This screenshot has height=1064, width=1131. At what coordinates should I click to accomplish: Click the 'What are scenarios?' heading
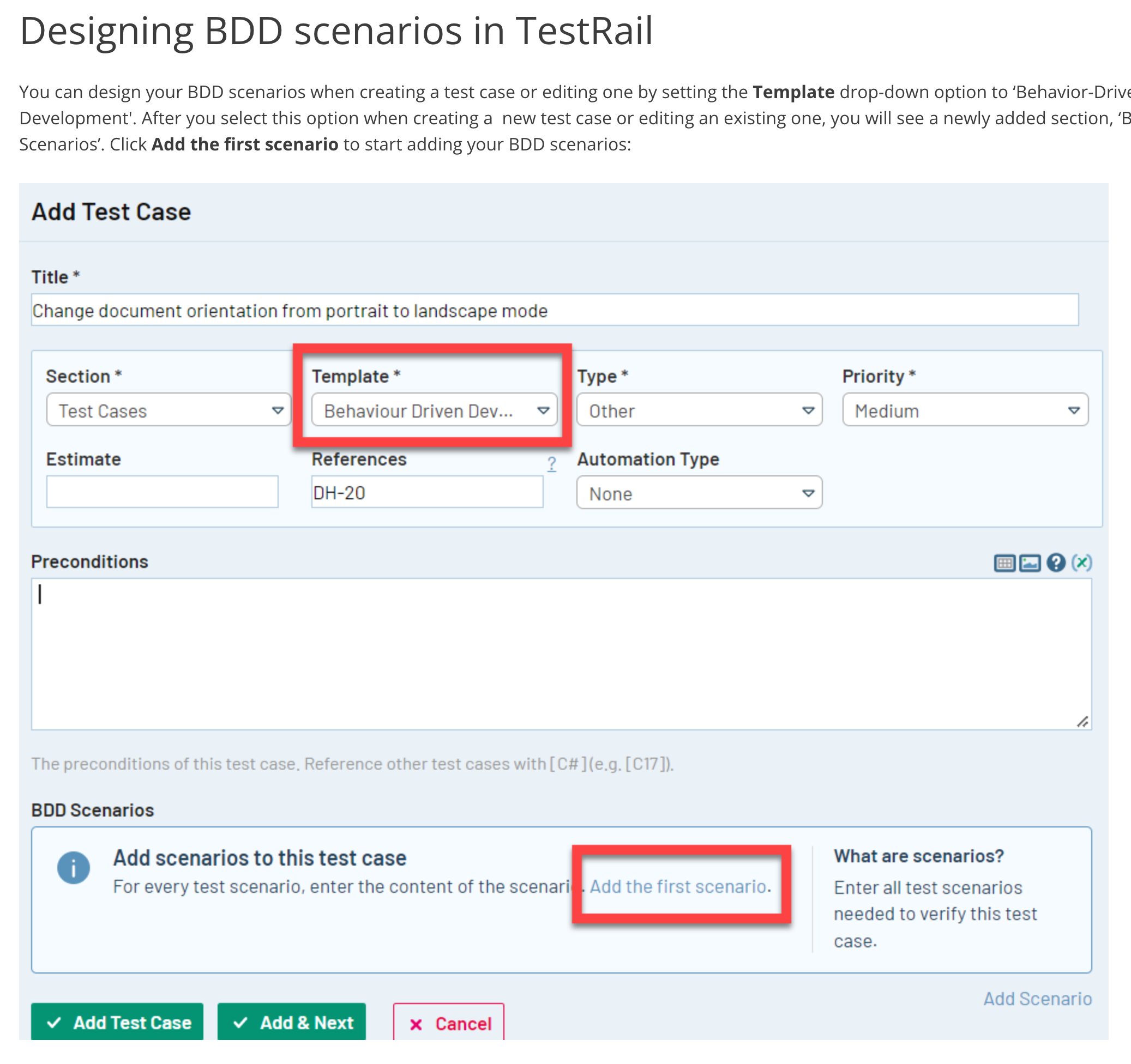coord(919,856)
